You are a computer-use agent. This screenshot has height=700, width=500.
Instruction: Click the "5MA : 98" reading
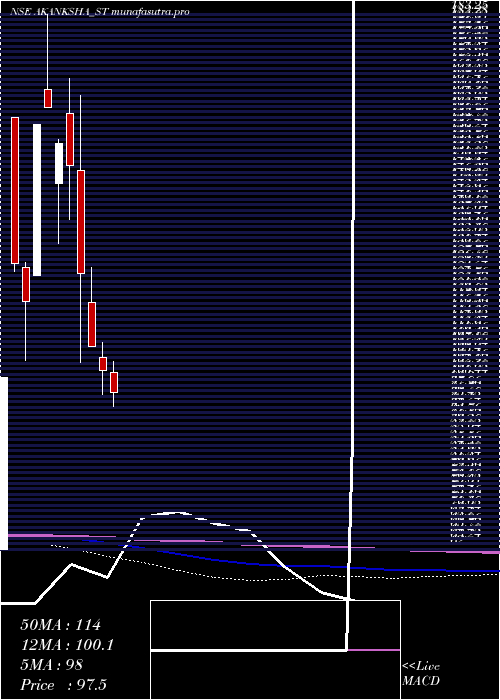[52, 665]
